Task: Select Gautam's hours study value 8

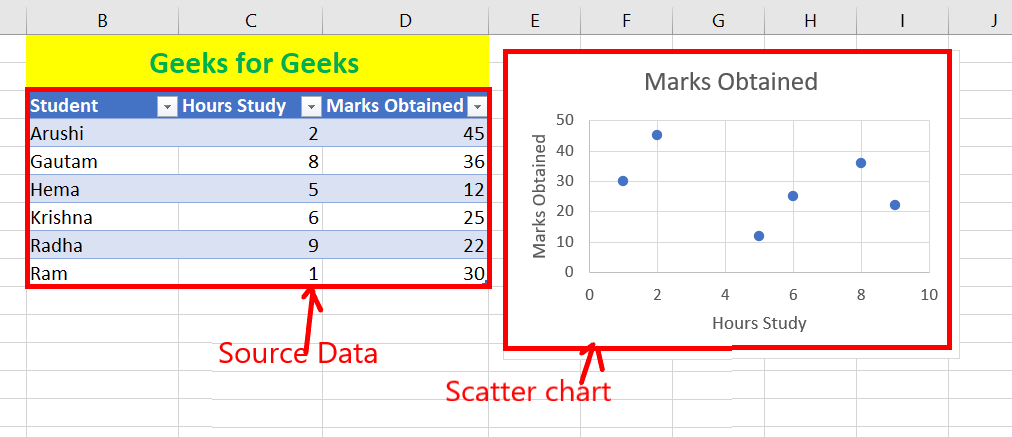Action: [x=250, y=161]
